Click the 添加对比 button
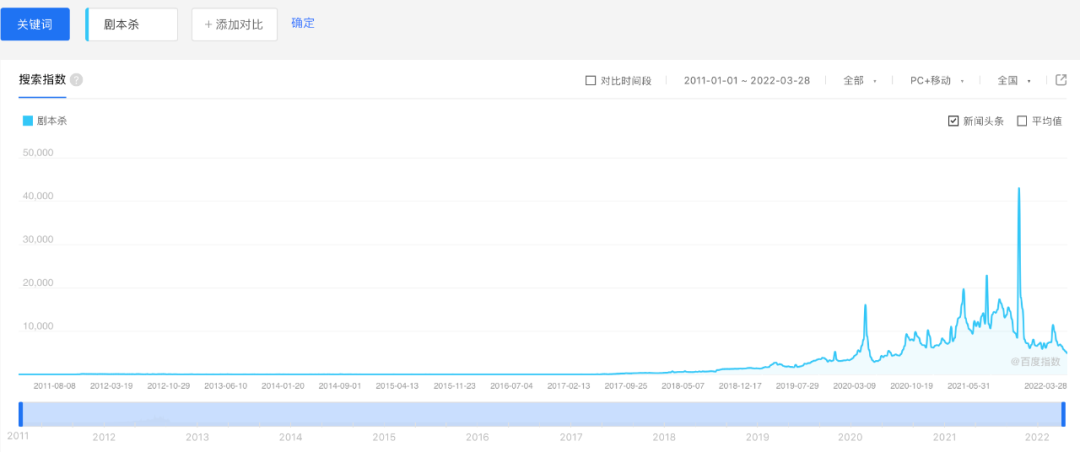 coord(234,24)
